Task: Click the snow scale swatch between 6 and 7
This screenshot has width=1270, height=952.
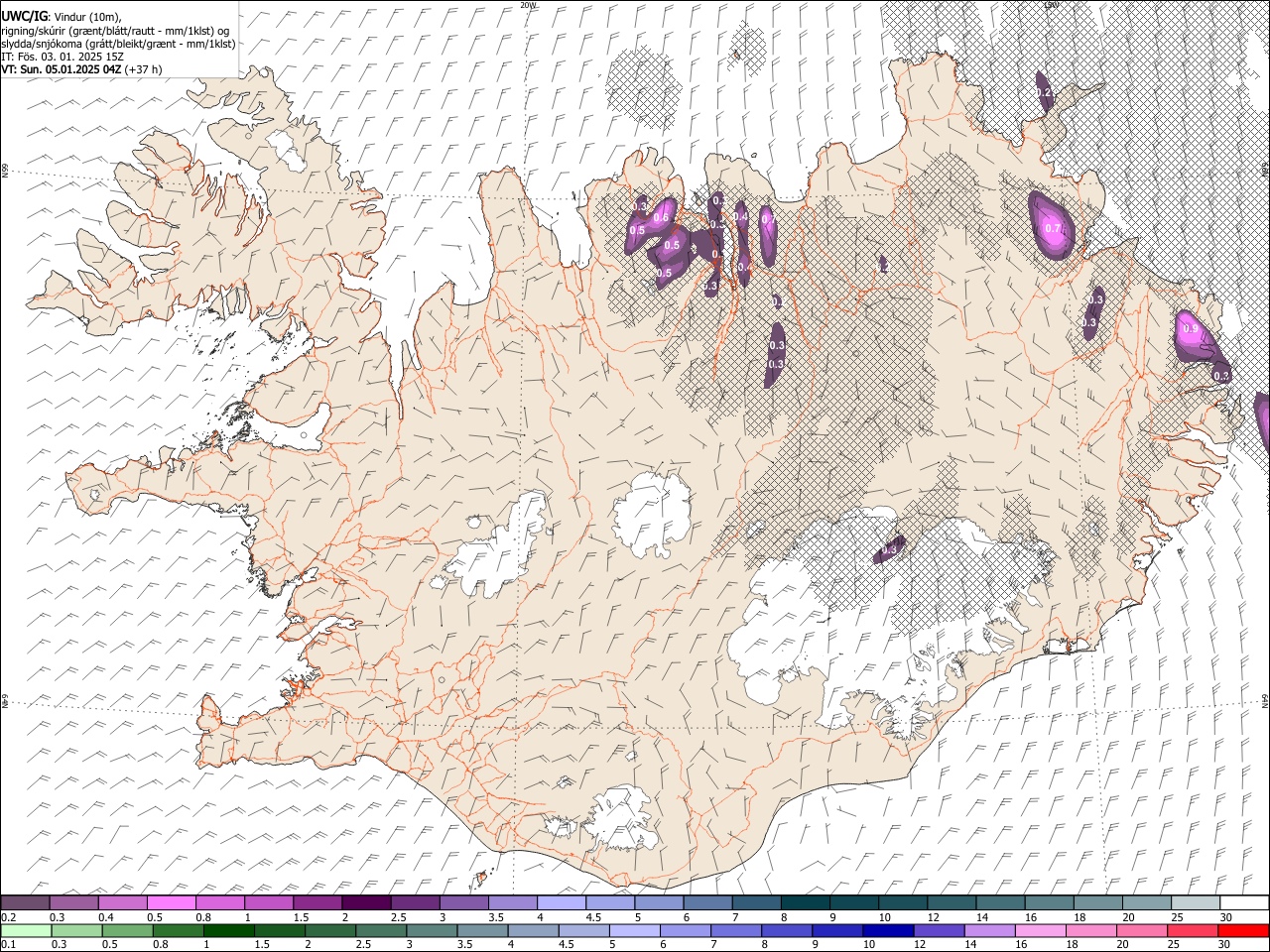Action: click(x=707, y=903)
